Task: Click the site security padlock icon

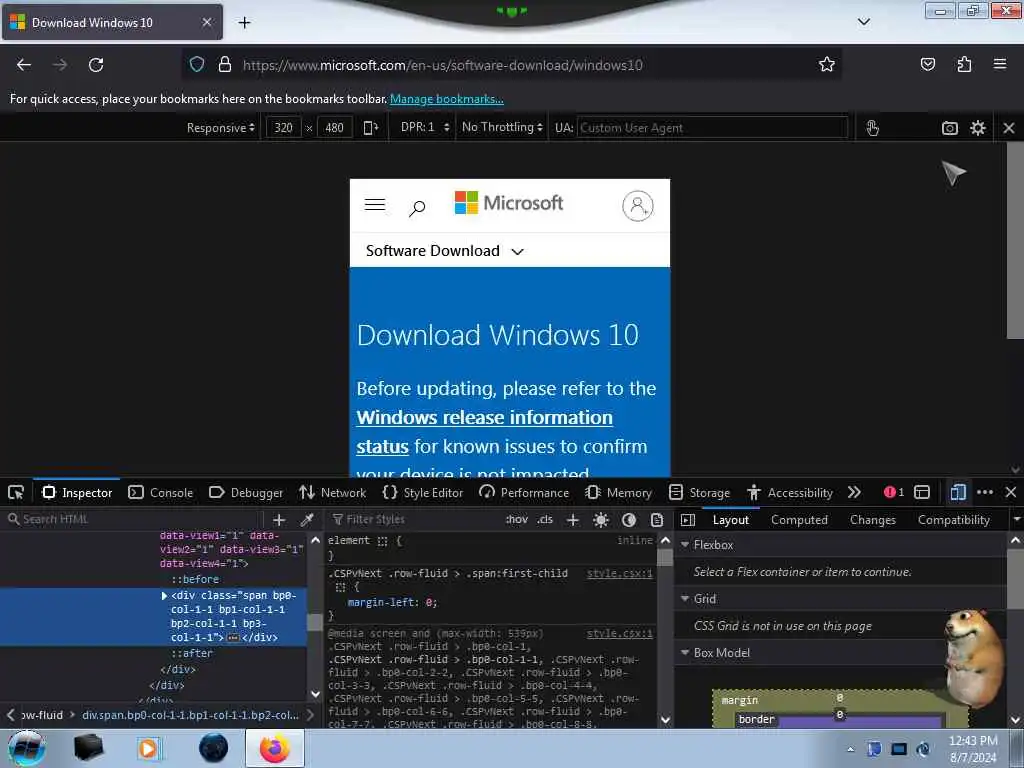Action: pos(225,64)
